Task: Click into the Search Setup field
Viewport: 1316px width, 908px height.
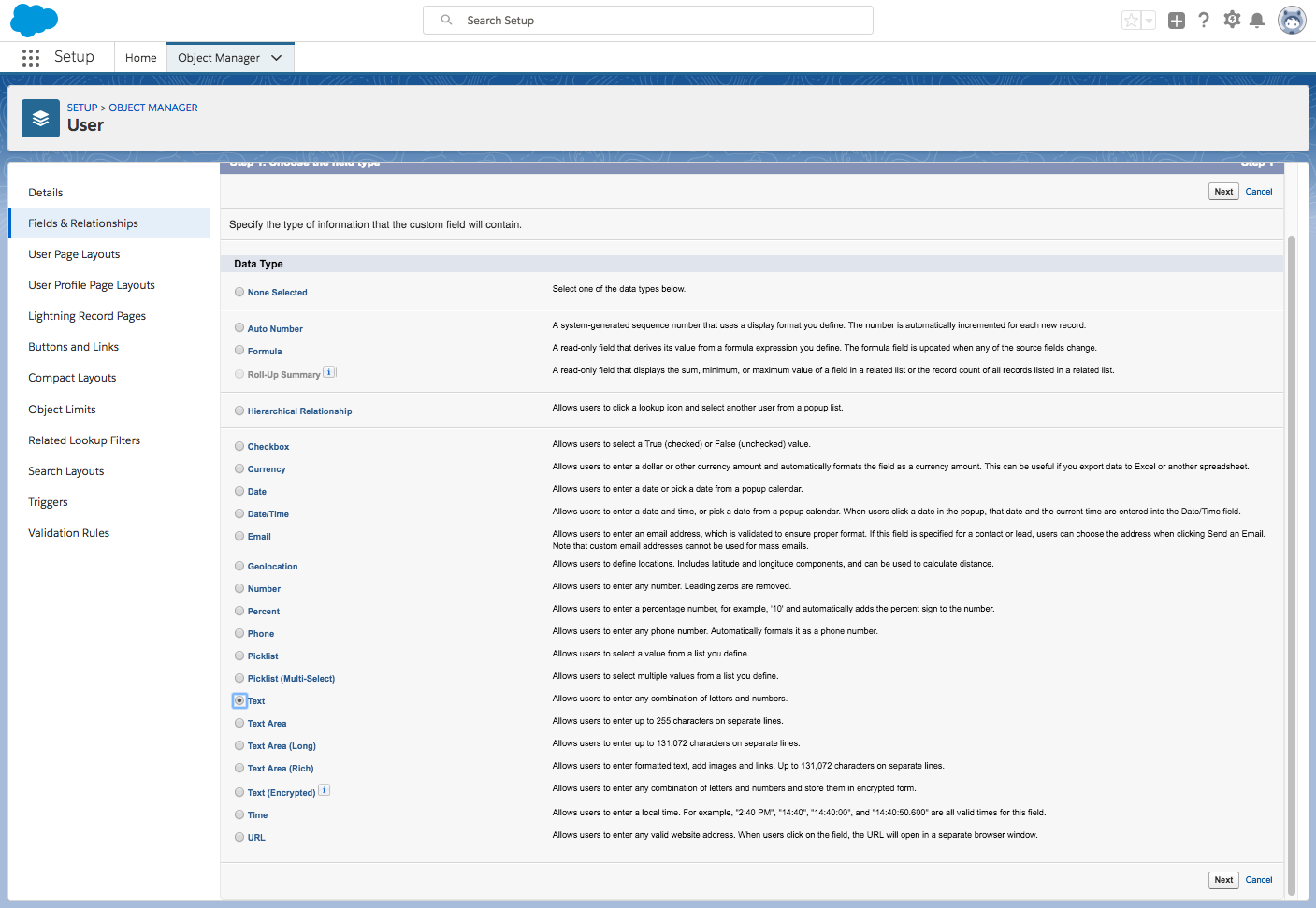Action: coord(648,20)
